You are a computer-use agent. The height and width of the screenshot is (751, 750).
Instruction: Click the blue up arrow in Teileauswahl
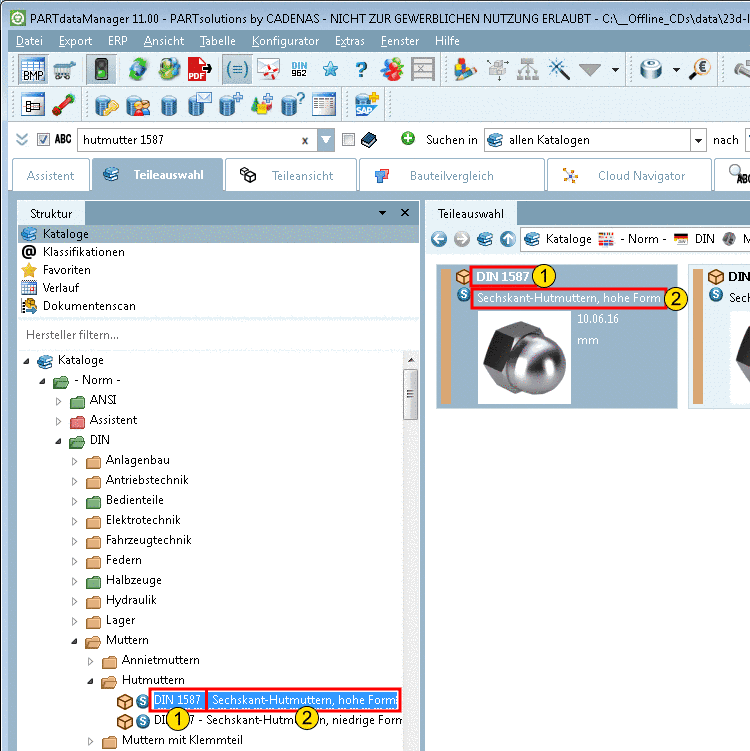[507, 239]
